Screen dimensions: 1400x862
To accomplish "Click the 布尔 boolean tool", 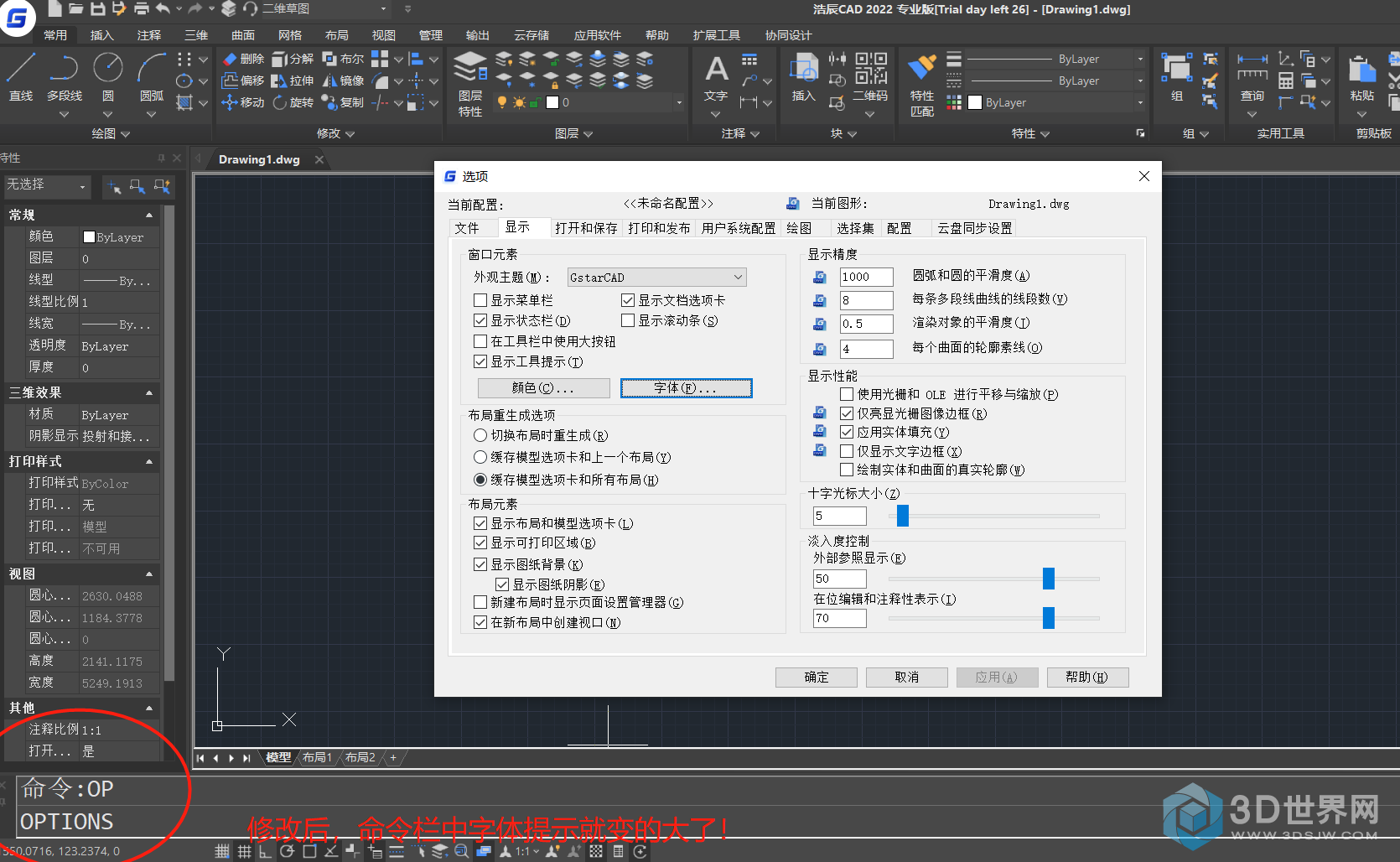I will pos(343,59).
